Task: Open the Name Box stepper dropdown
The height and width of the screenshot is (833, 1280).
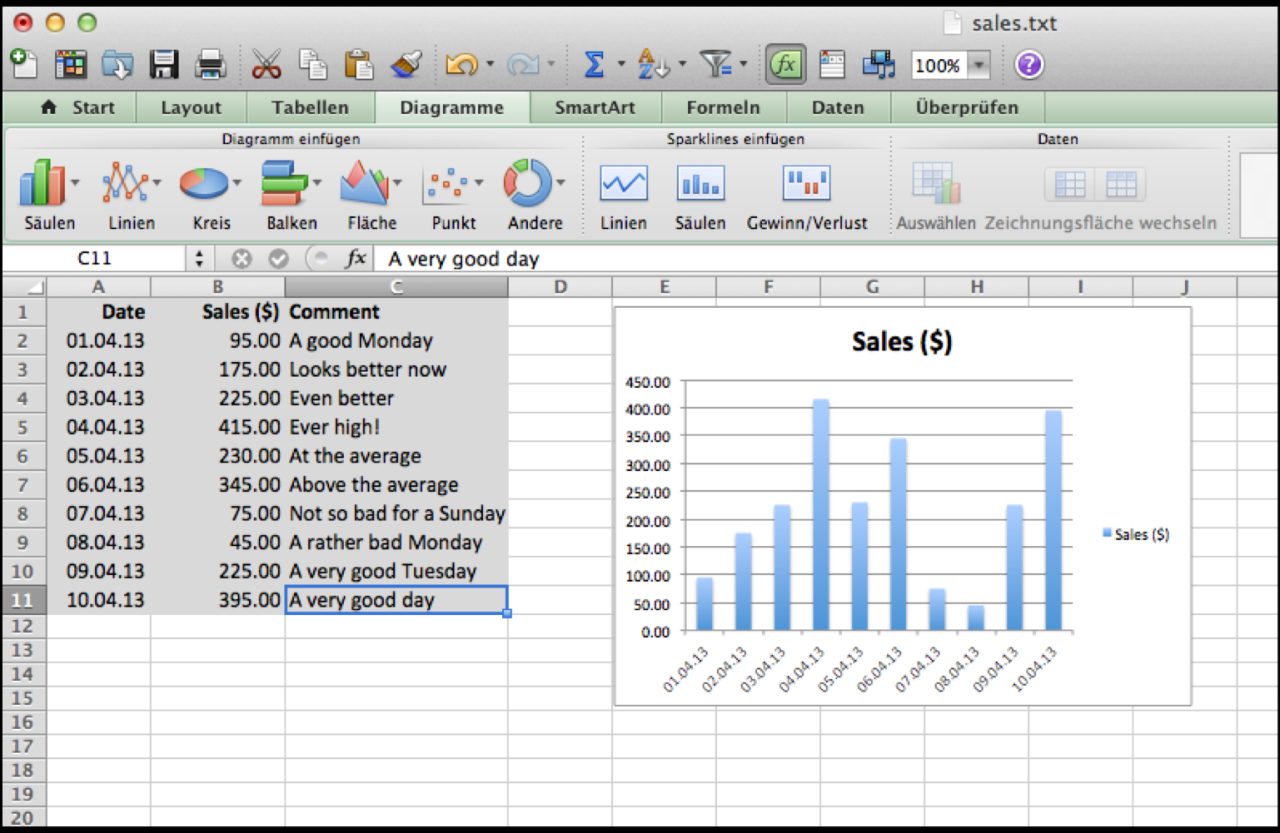Action: [199, 259]
